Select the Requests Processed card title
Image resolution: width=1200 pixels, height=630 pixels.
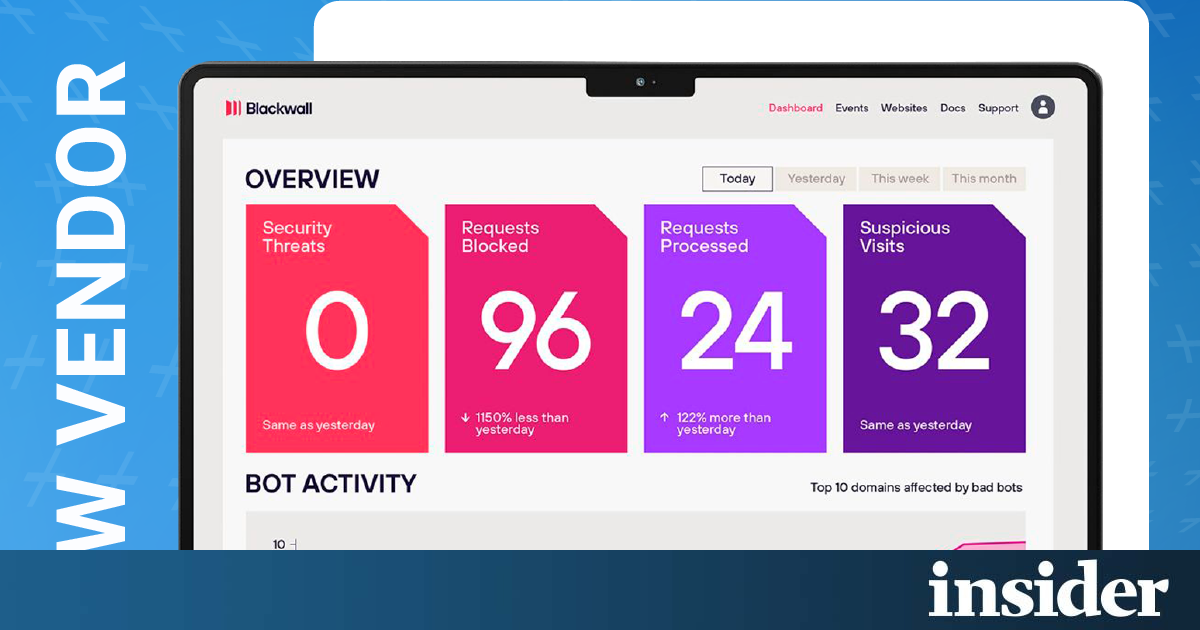[x=704, y=237]
